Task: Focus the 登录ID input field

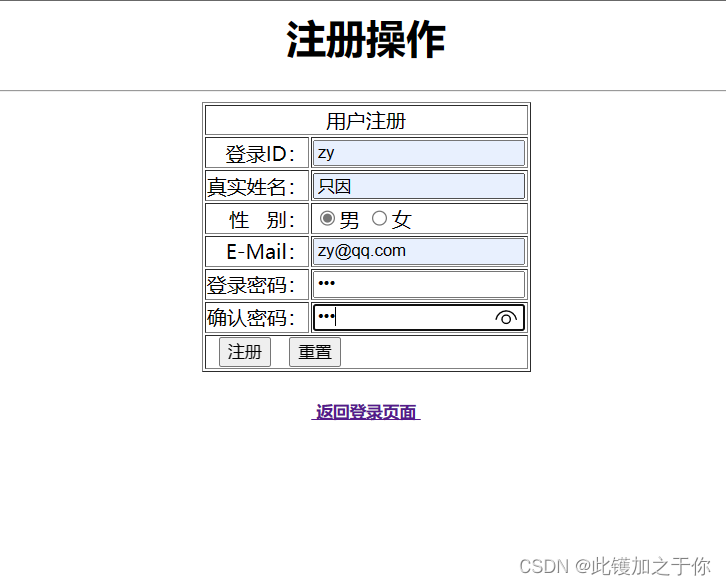Action: coord(419,153)
